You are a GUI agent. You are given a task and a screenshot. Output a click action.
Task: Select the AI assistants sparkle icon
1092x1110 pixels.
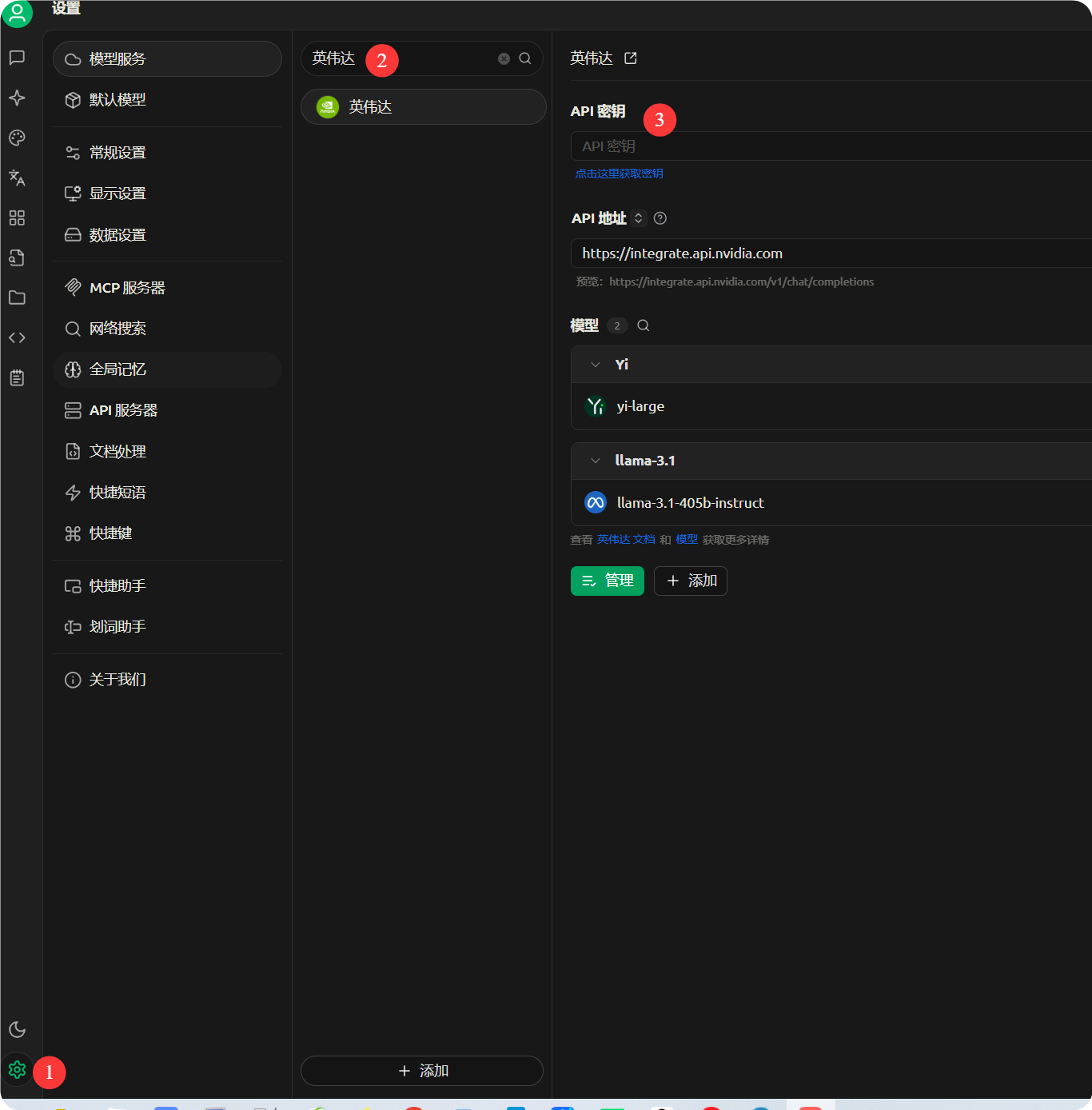point(17,98)
